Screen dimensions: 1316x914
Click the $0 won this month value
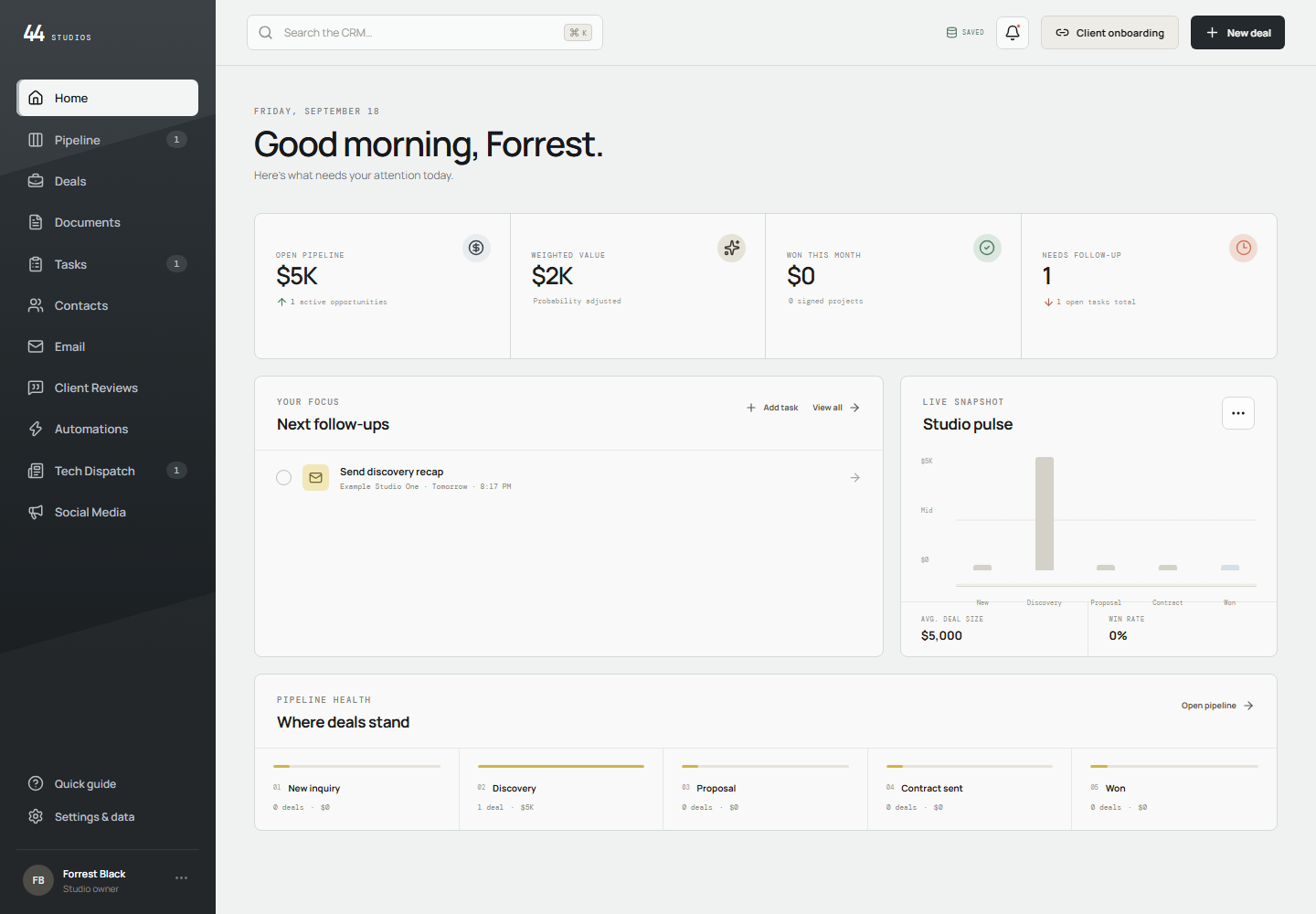pyautogui.click(x=801, y=276)
